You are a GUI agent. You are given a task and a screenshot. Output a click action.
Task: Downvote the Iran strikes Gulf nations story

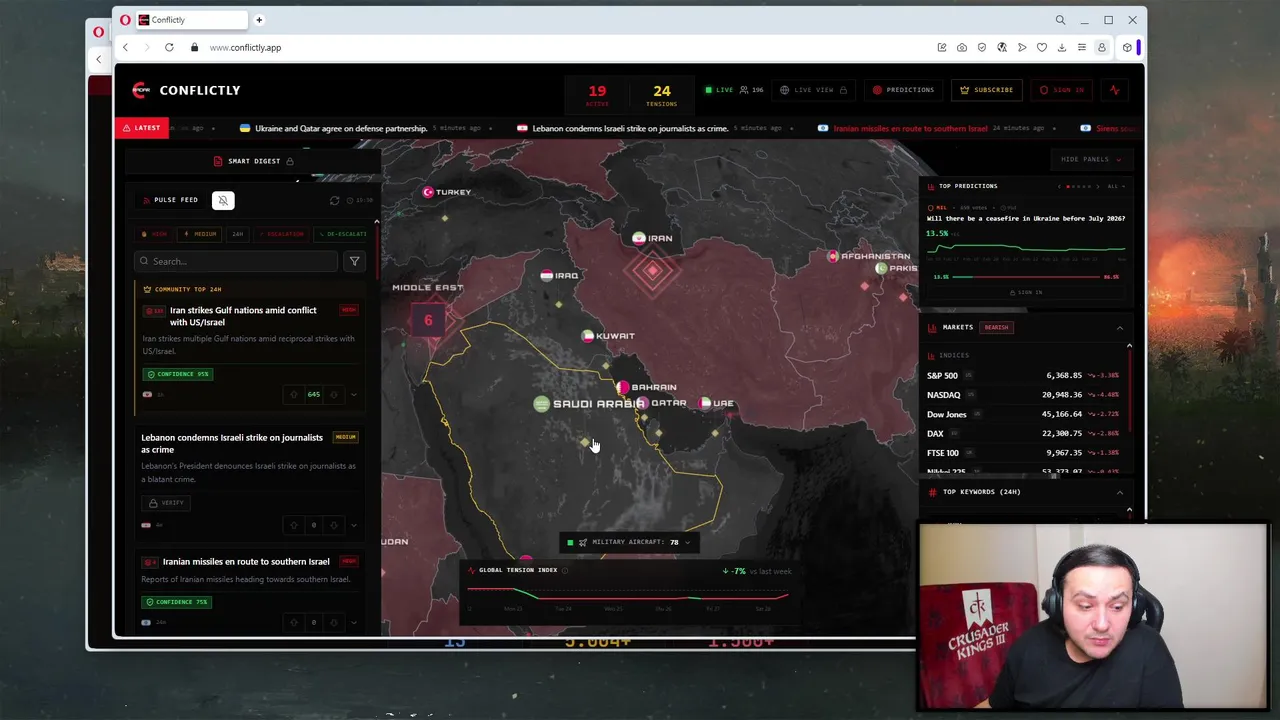tap(334, 394)
